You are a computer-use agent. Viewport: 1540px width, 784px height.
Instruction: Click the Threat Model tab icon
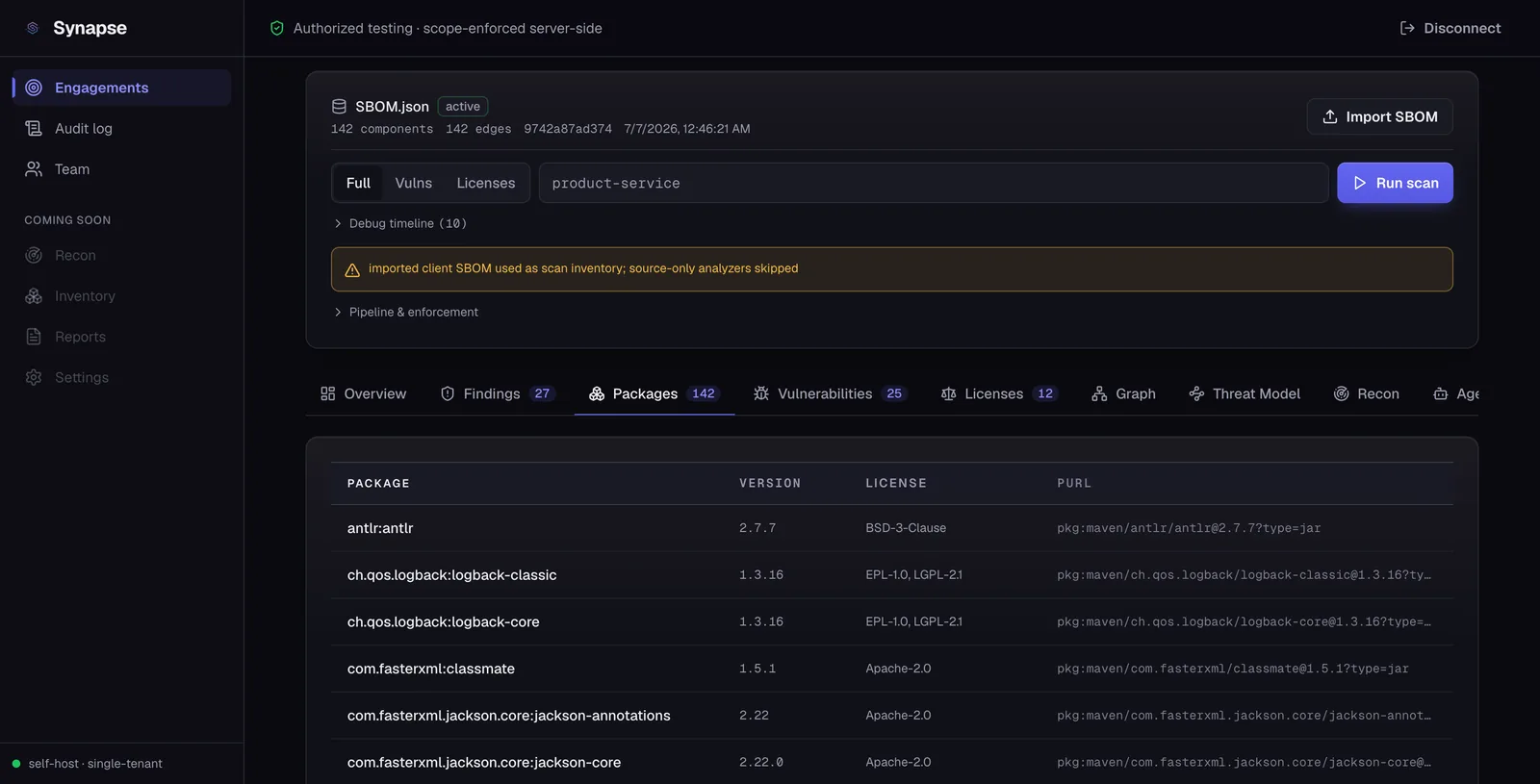click(1196, 393)
